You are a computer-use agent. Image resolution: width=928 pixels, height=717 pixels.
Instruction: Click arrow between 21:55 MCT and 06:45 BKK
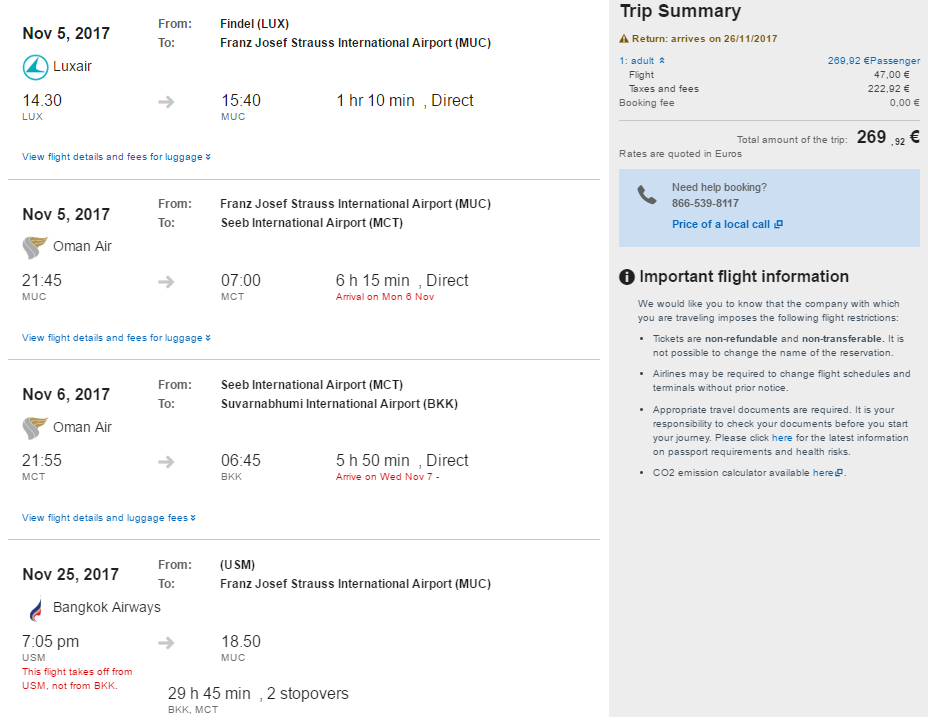pyautogui.click(x=166, y=462)
